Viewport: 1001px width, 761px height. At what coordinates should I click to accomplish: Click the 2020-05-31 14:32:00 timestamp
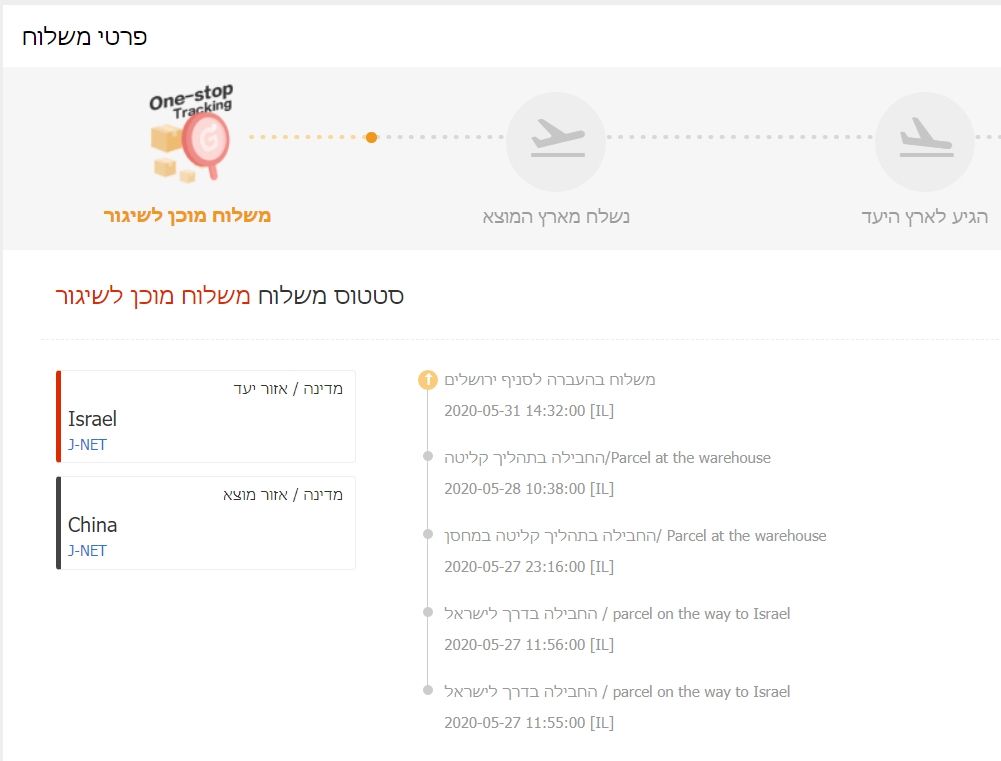528,410
